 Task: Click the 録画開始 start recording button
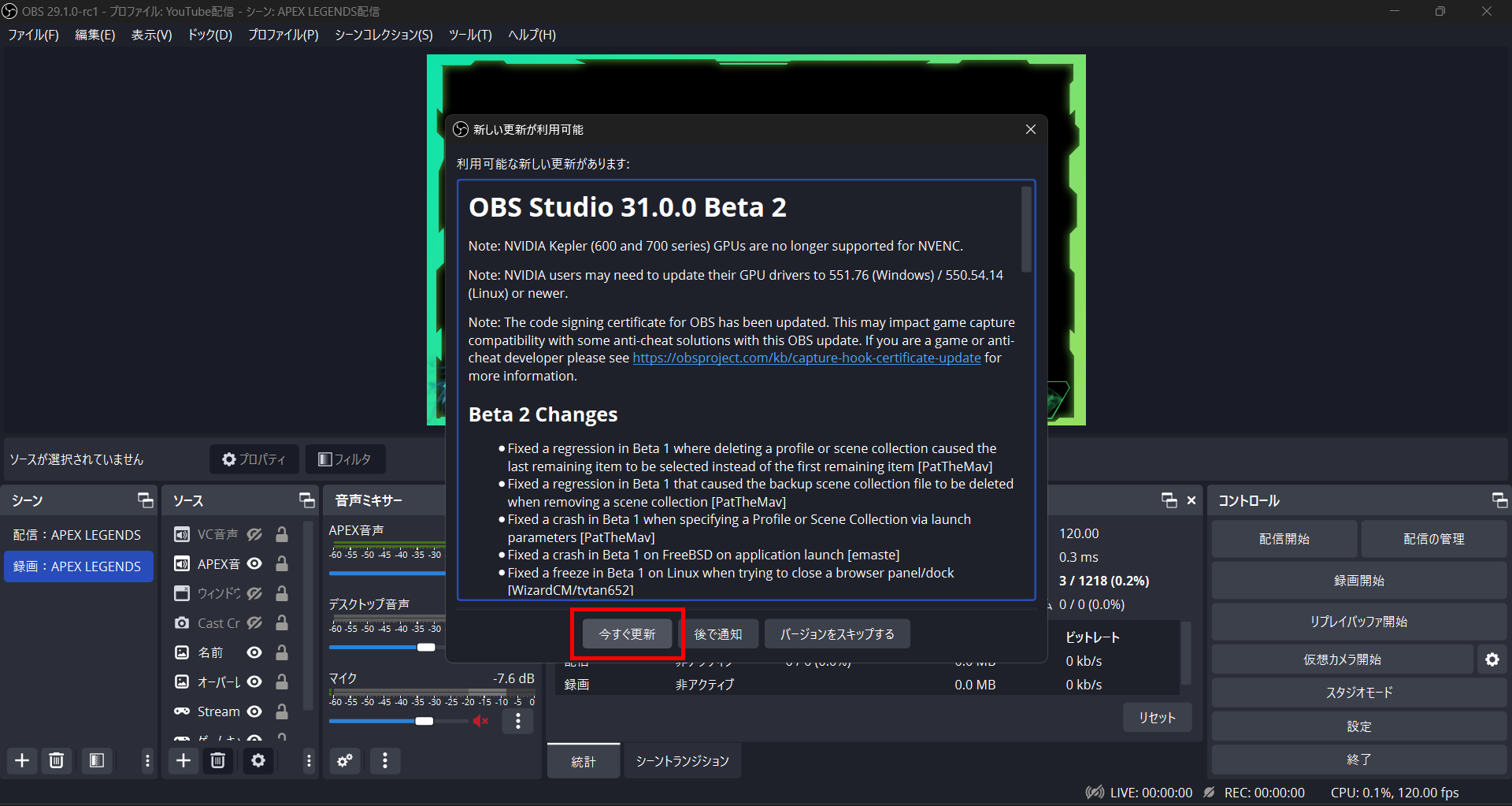(x=1358, y=581)
